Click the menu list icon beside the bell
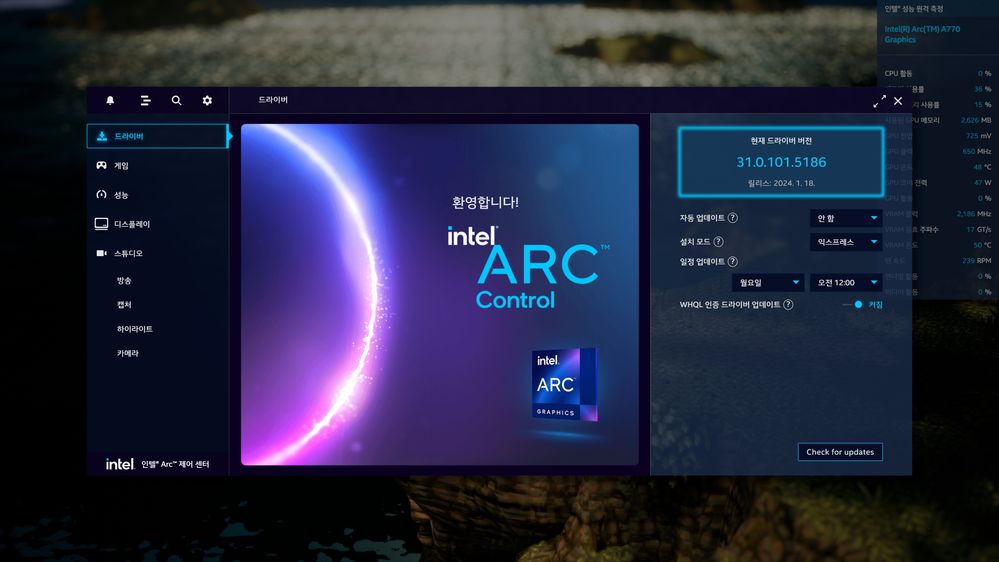The height and width of the screenshot is (562, 999). [x=146, y=101]
